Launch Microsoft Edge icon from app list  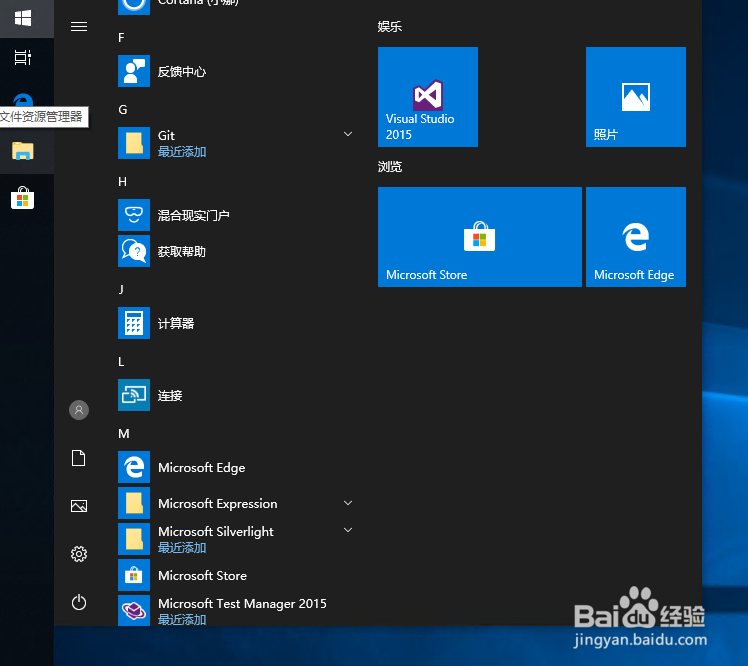[134, 467]
